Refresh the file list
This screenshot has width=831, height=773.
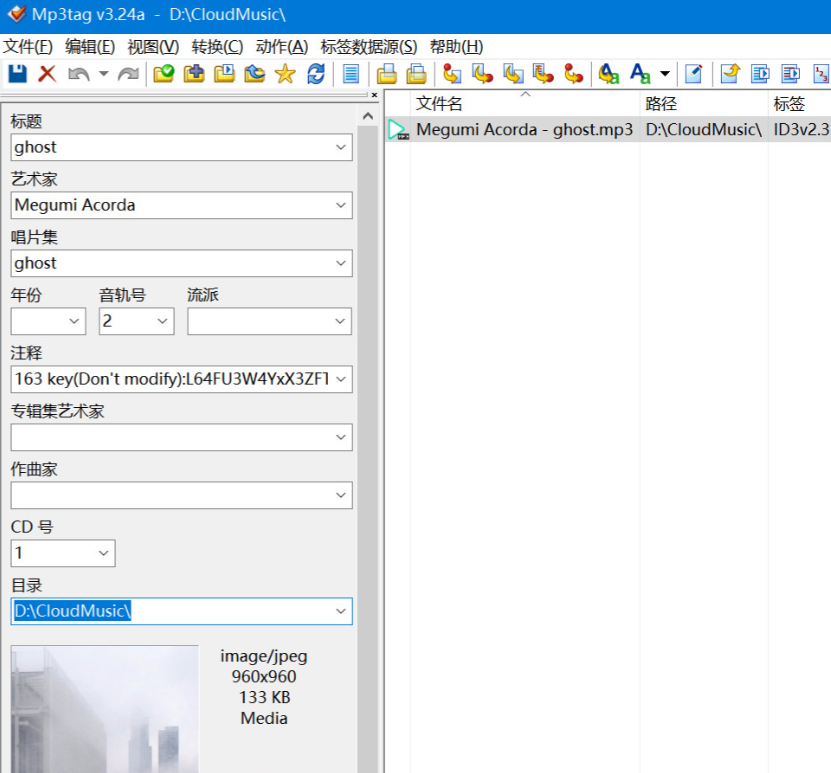316,74
